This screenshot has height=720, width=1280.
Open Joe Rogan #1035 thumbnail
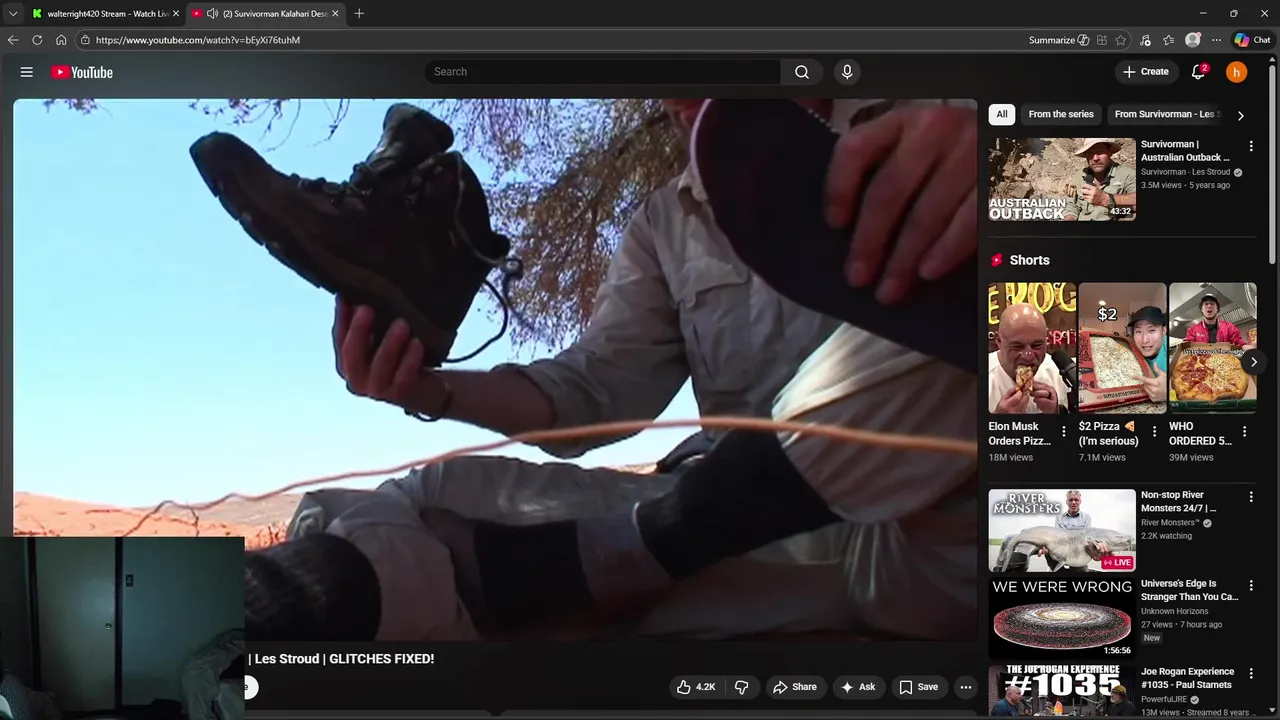click(x=1062, y=692)
